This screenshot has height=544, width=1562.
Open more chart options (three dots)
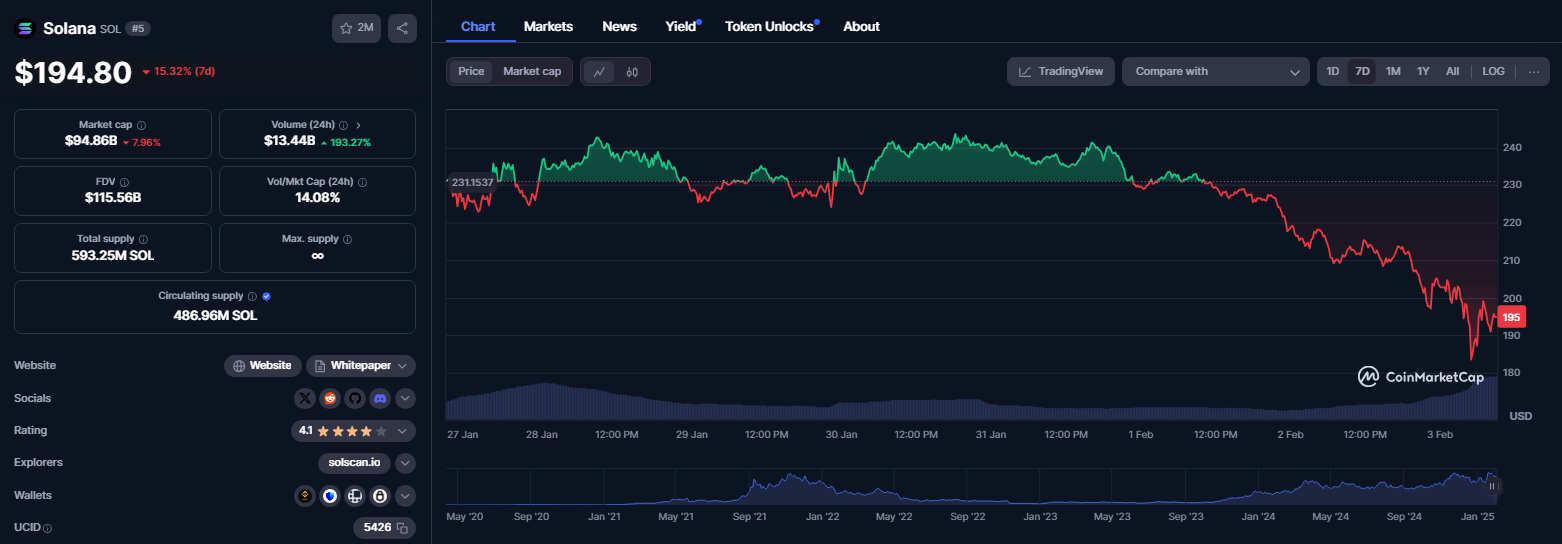click(x=1534, y=71)
